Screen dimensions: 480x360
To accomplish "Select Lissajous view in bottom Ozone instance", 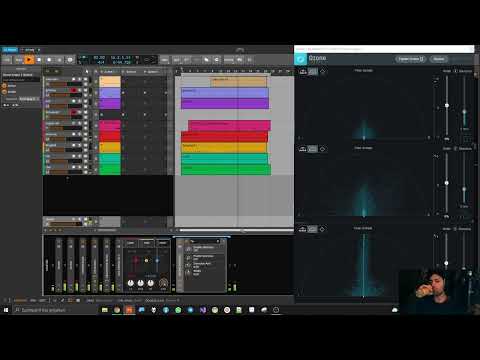I will [x=322, y=229].
